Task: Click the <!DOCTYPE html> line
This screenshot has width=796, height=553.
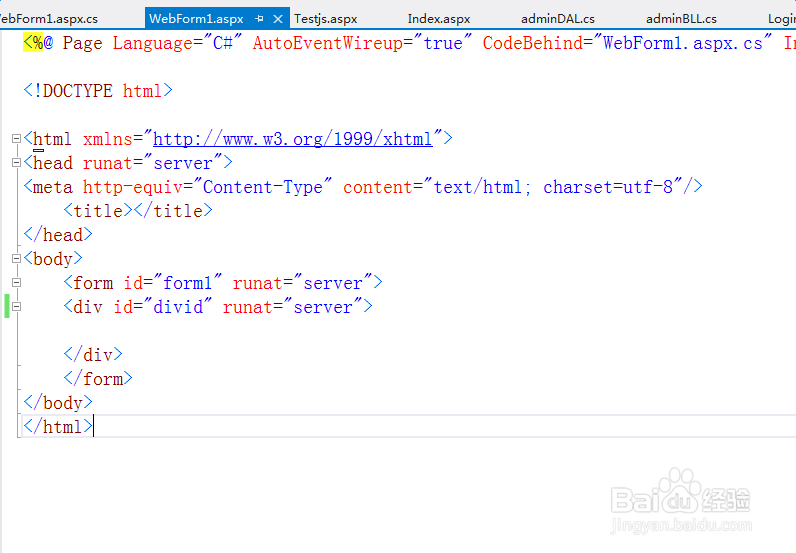Action: coord(98,91)
